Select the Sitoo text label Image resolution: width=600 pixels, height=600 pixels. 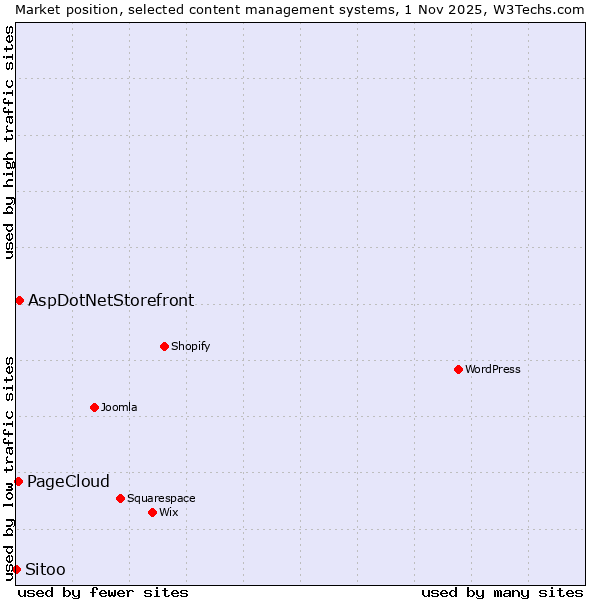click(45, 569)
